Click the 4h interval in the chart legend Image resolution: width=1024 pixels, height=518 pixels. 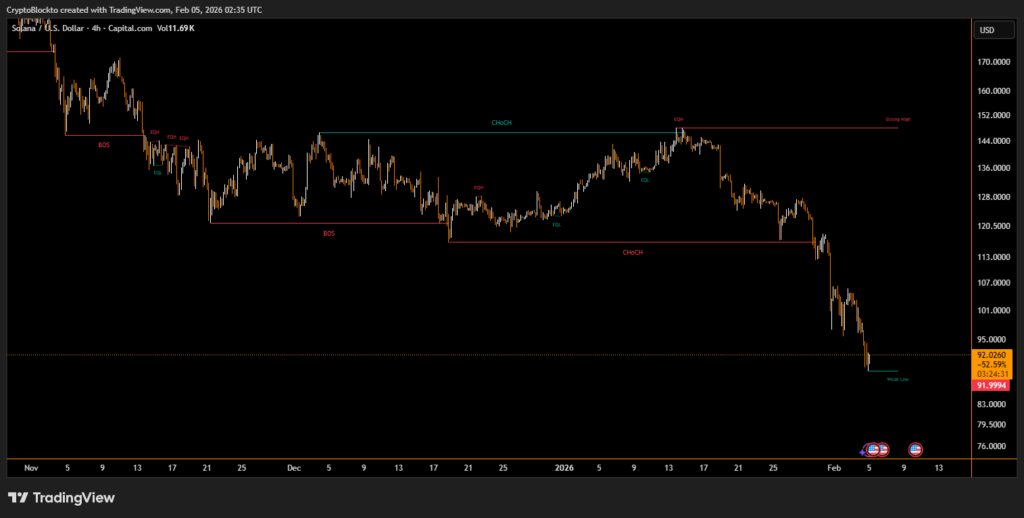coord(96,28)
